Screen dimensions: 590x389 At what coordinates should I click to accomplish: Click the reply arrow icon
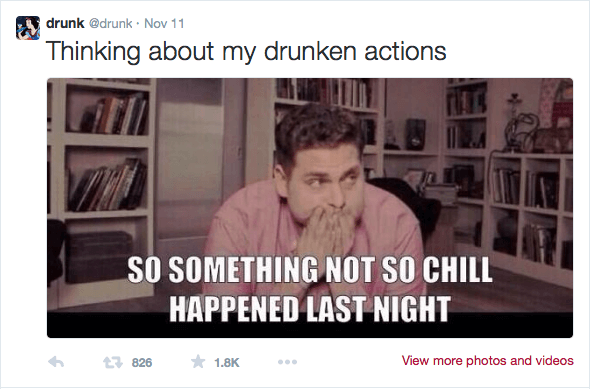56,362
